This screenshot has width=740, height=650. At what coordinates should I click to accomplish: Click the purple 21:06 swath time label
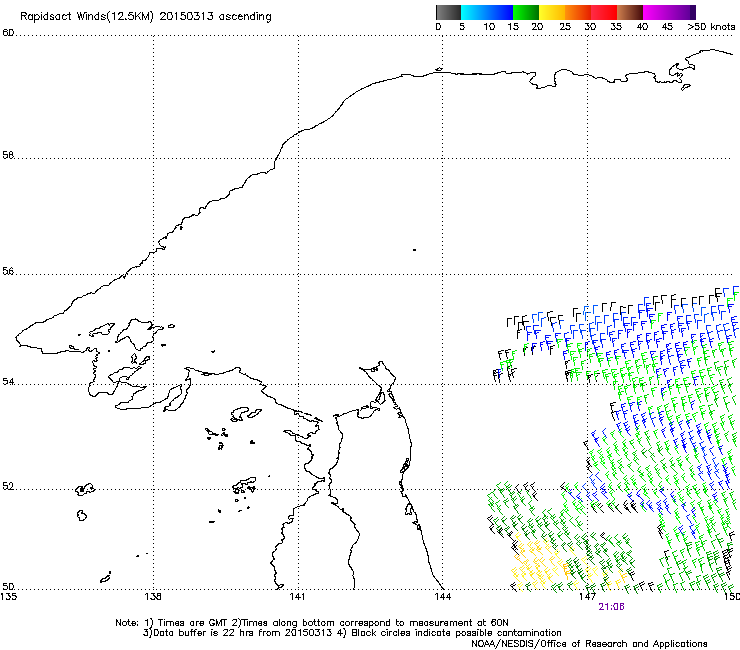point(611,607)
